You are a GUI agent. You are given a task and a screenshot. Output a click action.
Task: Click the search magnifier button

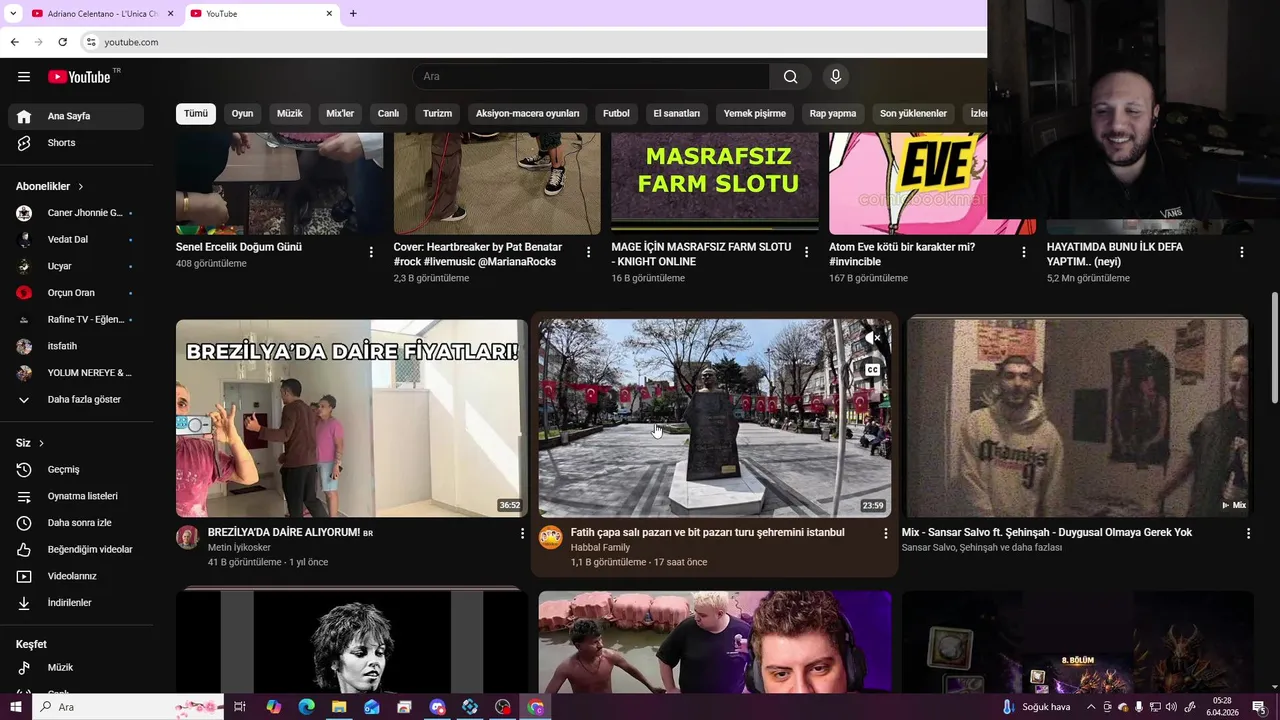pos(790,77)
